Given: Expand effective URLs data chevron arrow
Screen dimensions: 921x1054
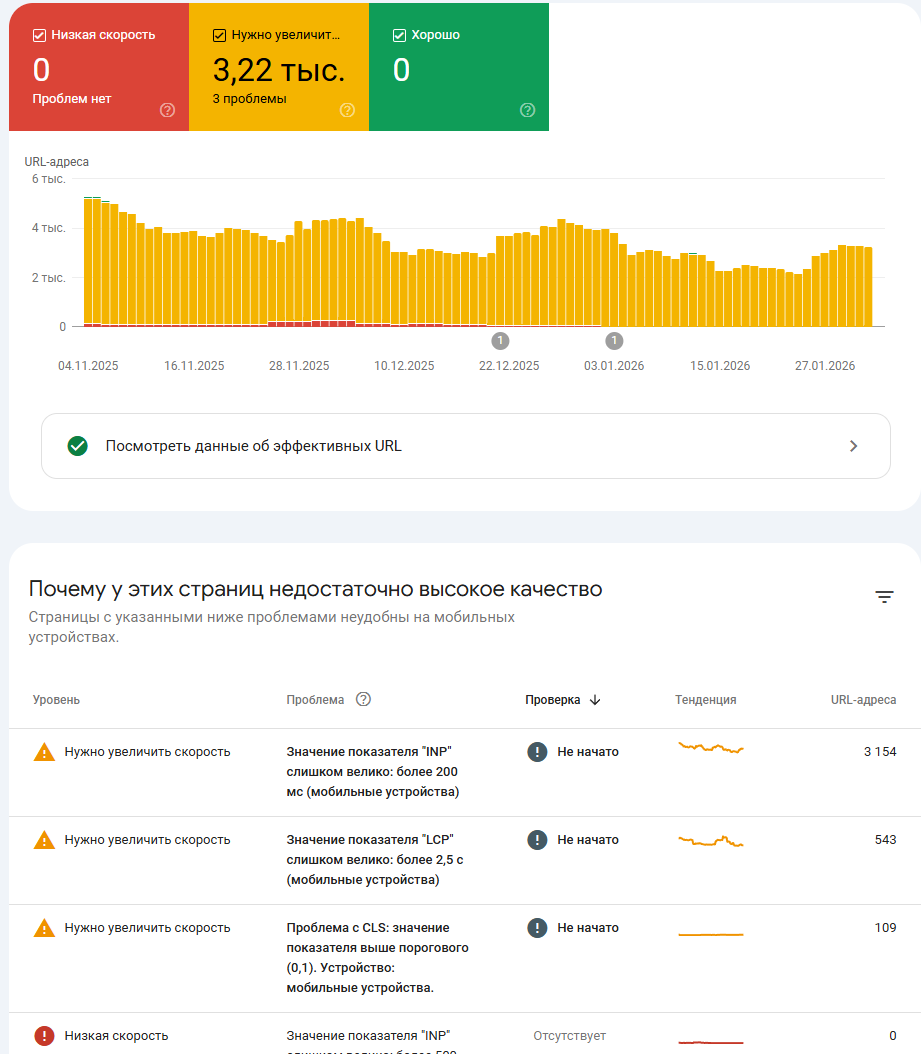Looking at the screenshot, I should (x=853, y=446).
